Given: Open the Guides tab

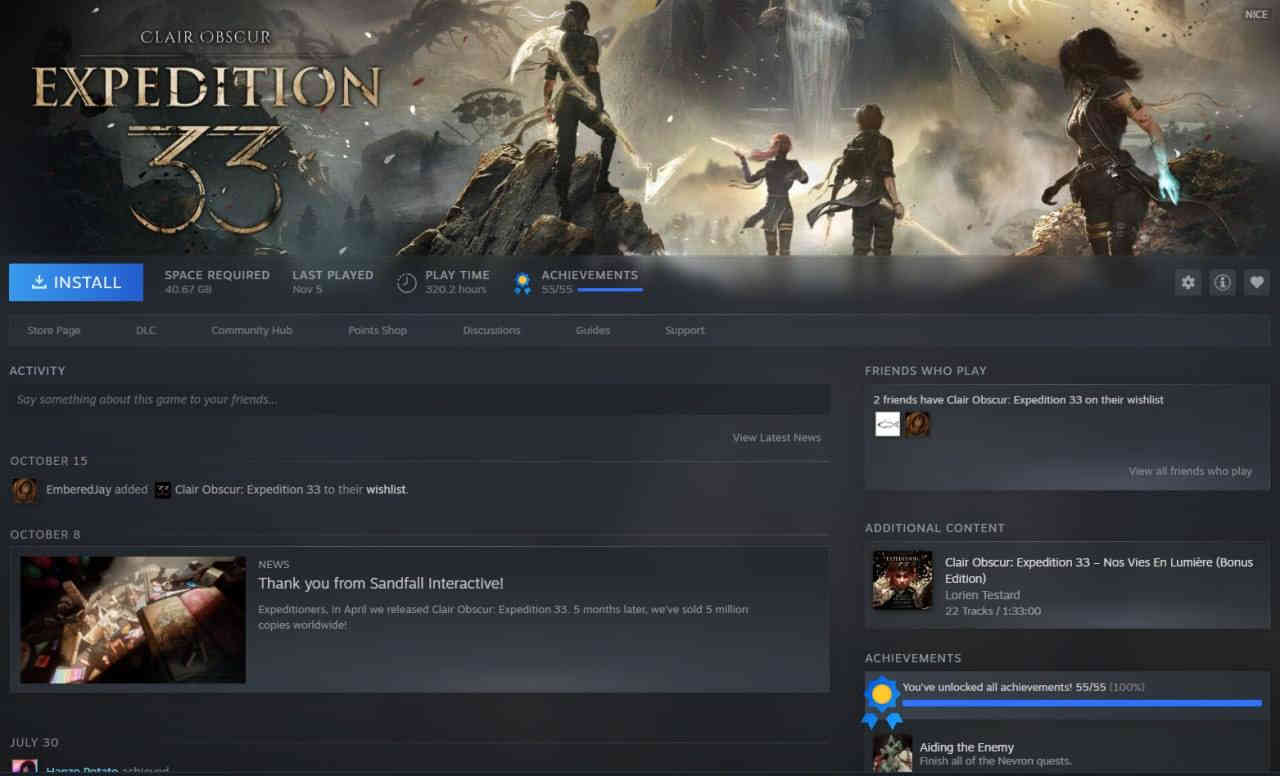Looking at the screenshot, I should coord(592,330).
